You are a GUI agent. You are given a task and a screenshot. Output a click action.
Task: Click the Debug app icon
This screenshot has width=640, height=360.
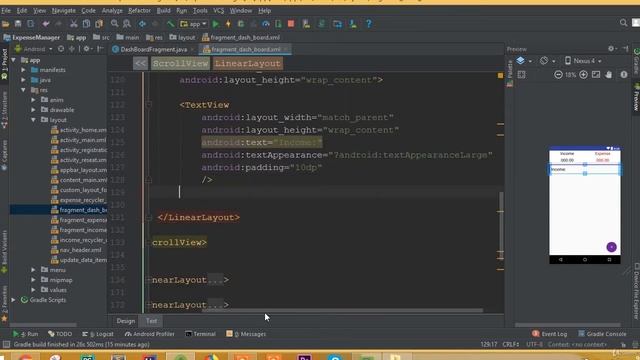click(241, 24)
